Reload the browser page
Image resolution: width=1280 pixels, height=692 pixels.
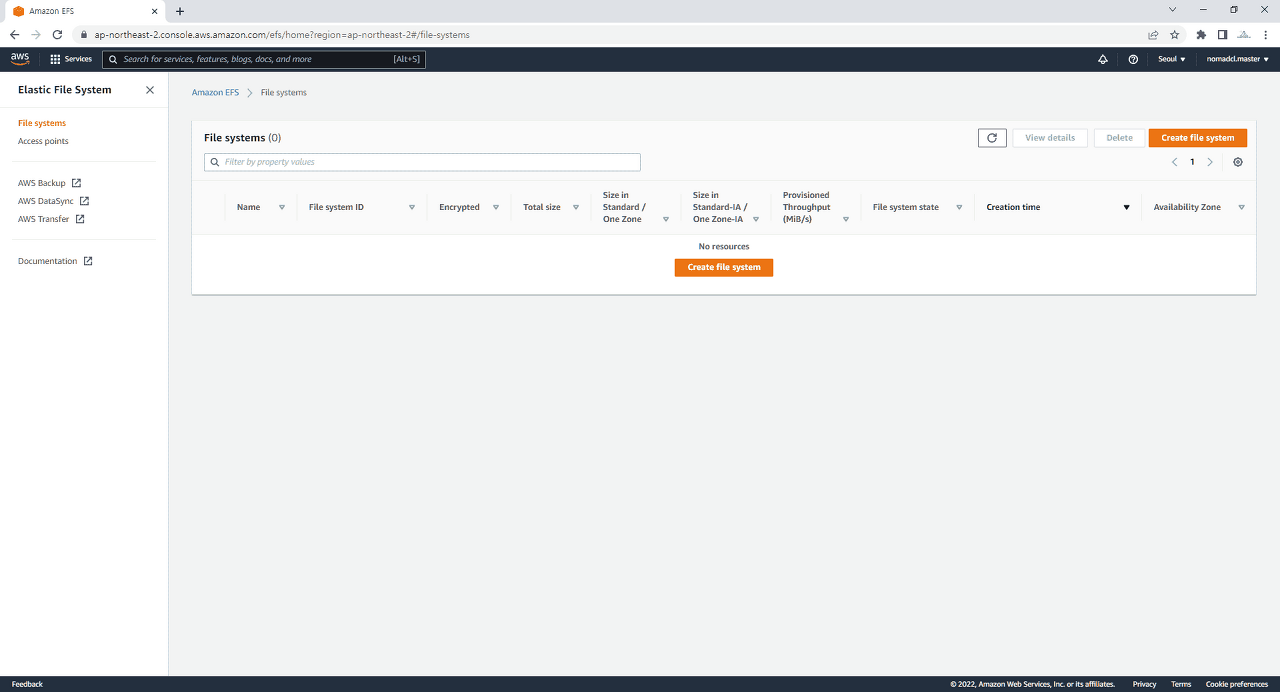coord(57,34)
